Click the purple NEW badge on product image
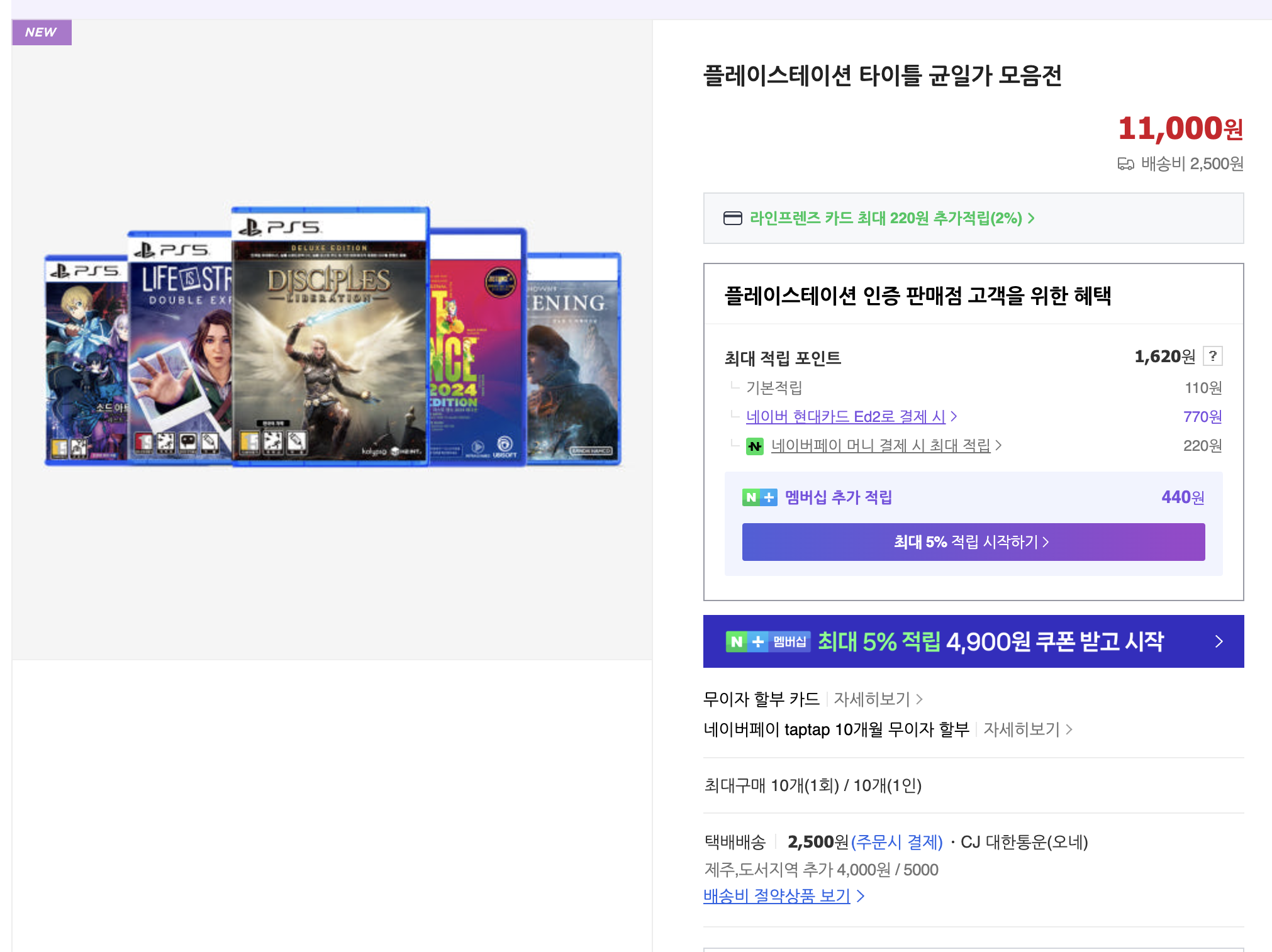 (42, 32)
